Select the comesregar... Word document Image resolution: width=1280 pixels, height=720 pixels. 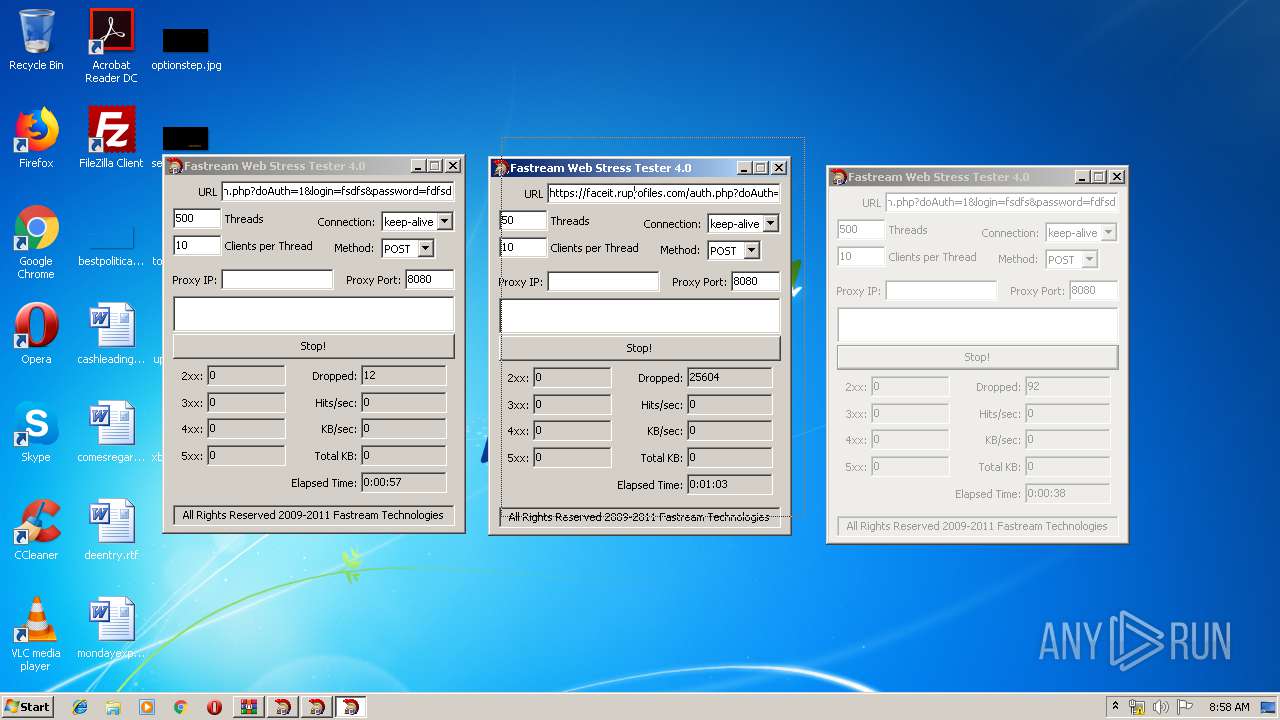[111, 432]
